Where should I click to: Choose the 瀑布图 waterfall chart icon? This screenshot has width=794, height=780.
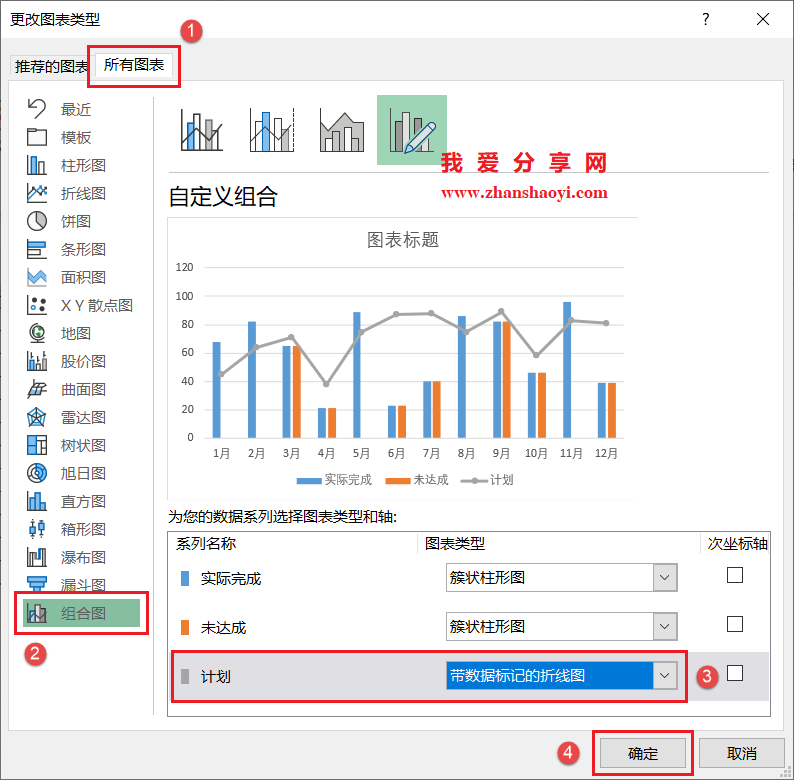coord(36,557)
